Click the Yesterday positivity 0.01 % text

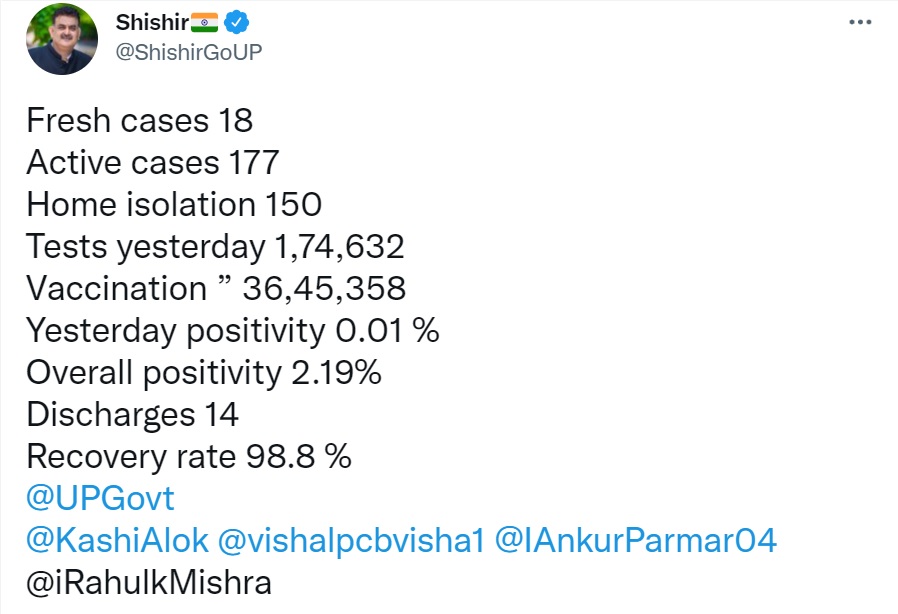pos(232,330)
